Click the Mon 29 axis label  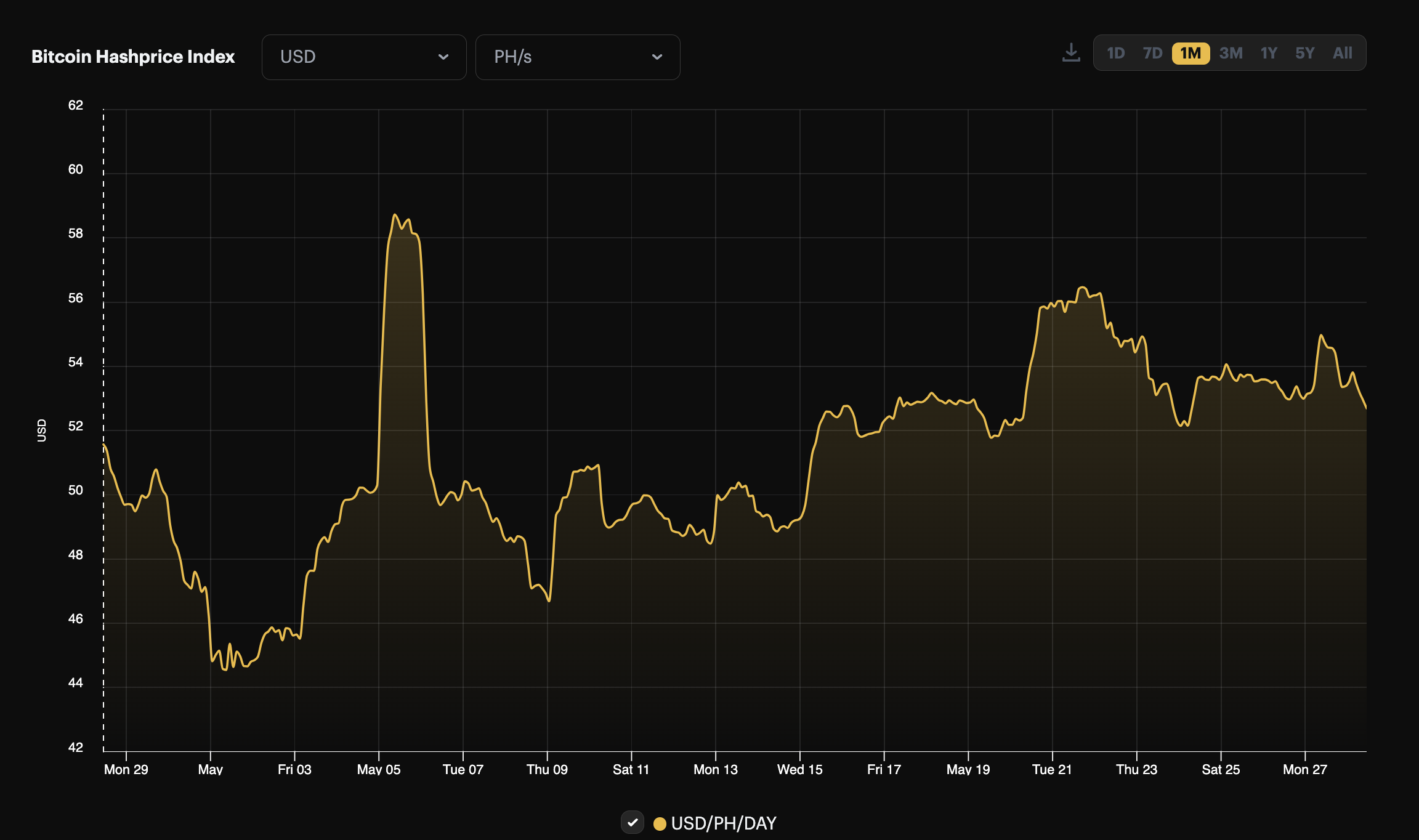coord(127,769)
